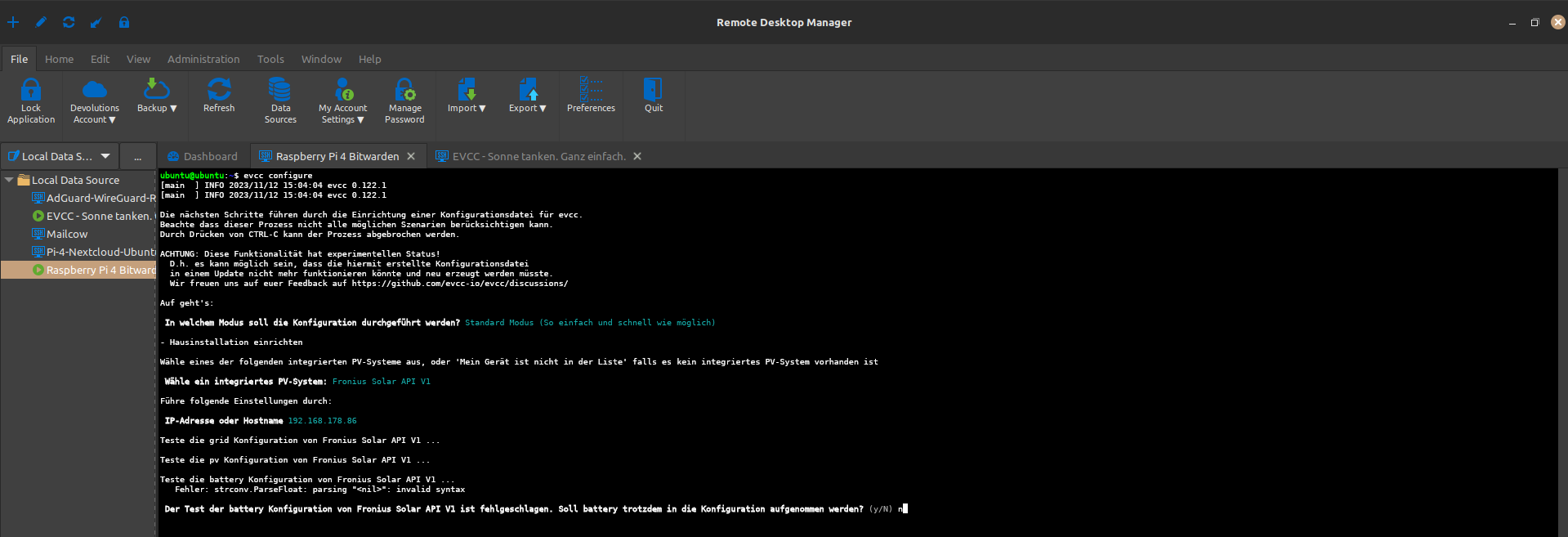Open the Export dropdown menu
This screenshot has width=1568, height=537.
[527, 107]
